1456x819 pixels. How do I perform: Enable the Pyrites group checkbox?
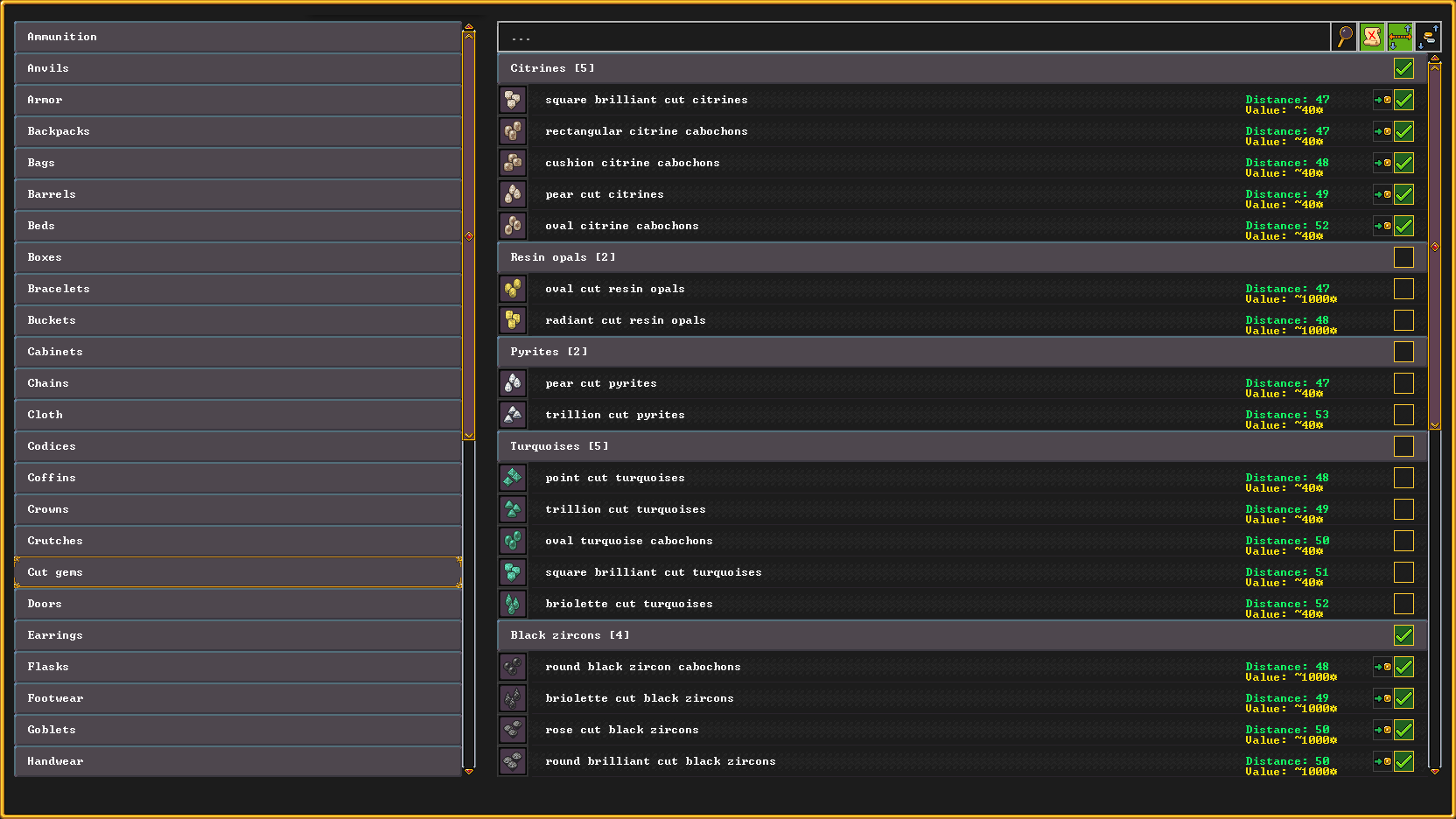(1403, 352)
